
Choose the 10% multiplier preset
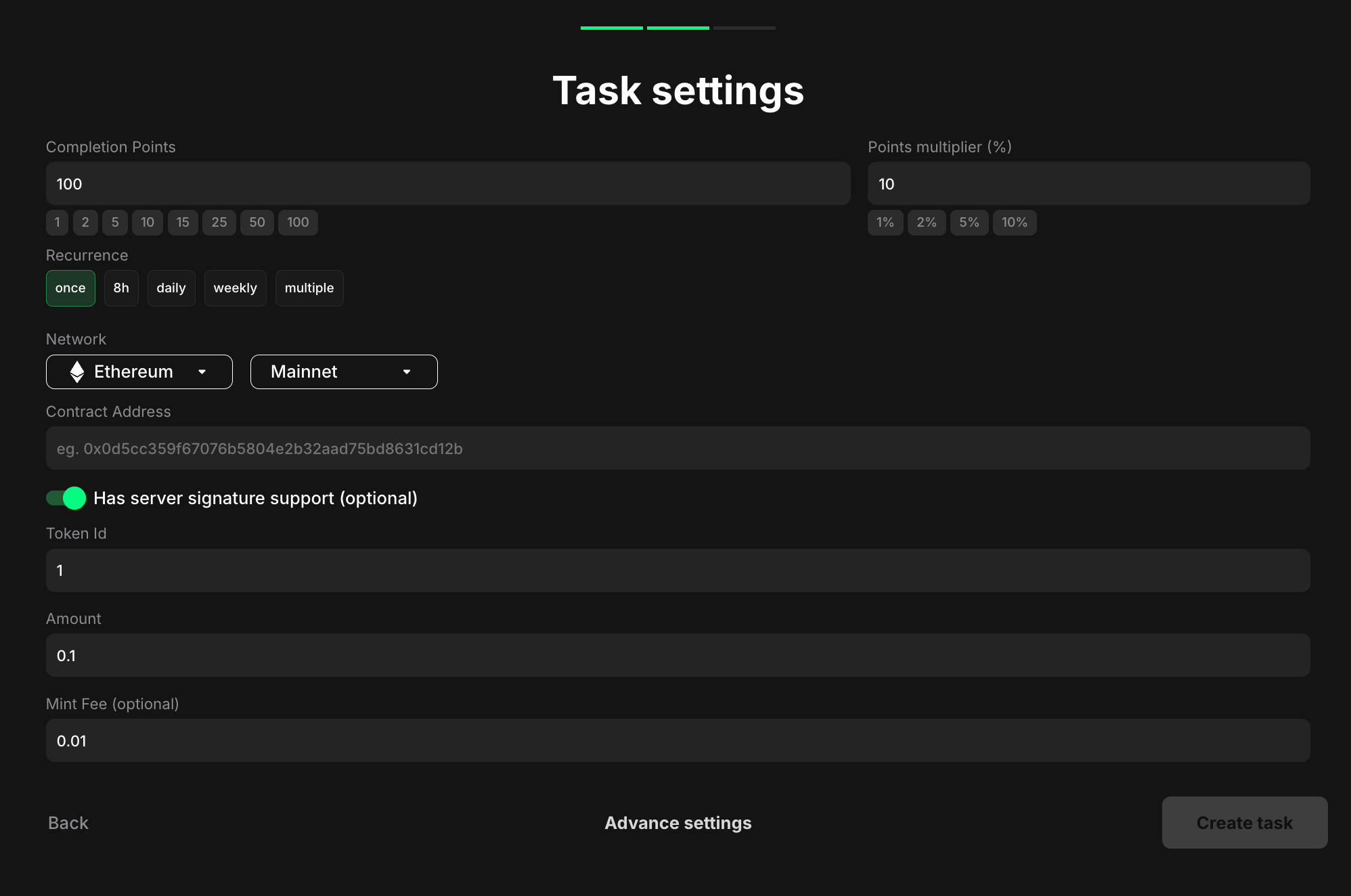tap(1015, 223)
